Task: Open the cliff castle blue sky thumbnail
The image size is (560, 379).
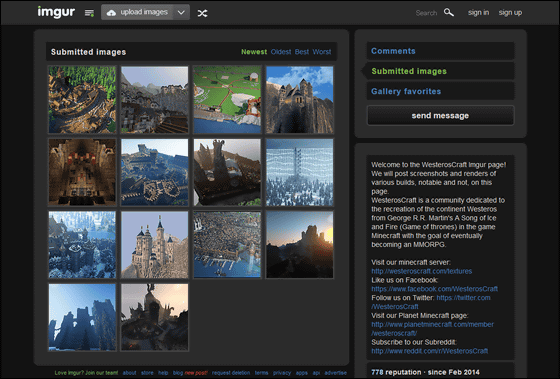Action: point(300,99)
